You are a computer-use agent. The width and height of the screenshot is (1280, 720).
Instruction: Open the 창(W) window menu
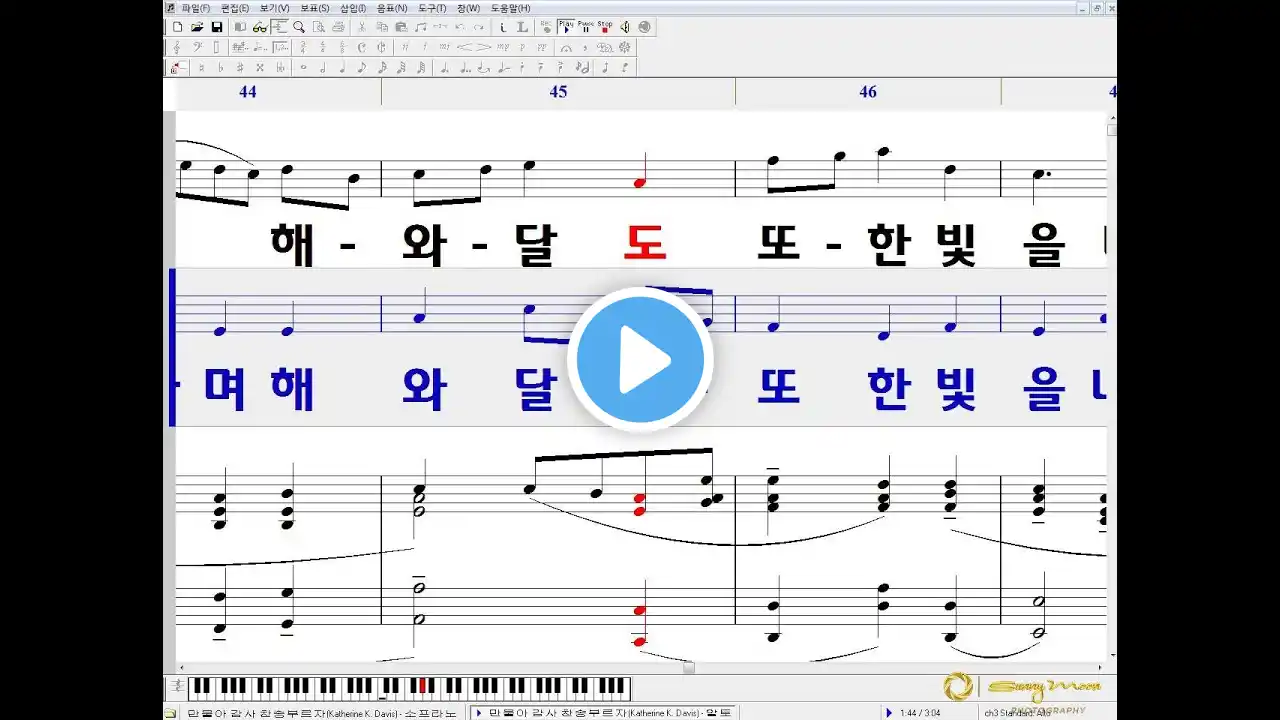point(469,8)
